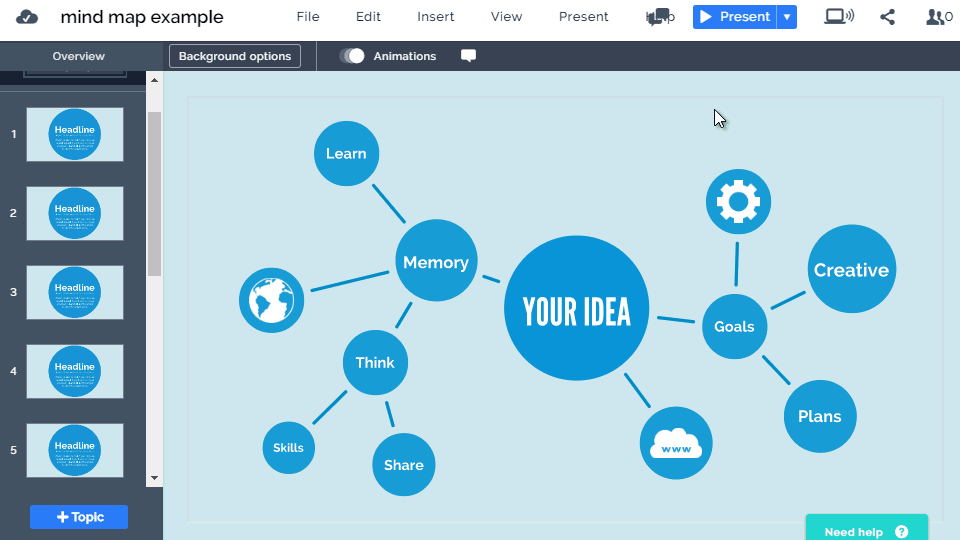
Task: Click the Background options button
Action: pos(235,56)
